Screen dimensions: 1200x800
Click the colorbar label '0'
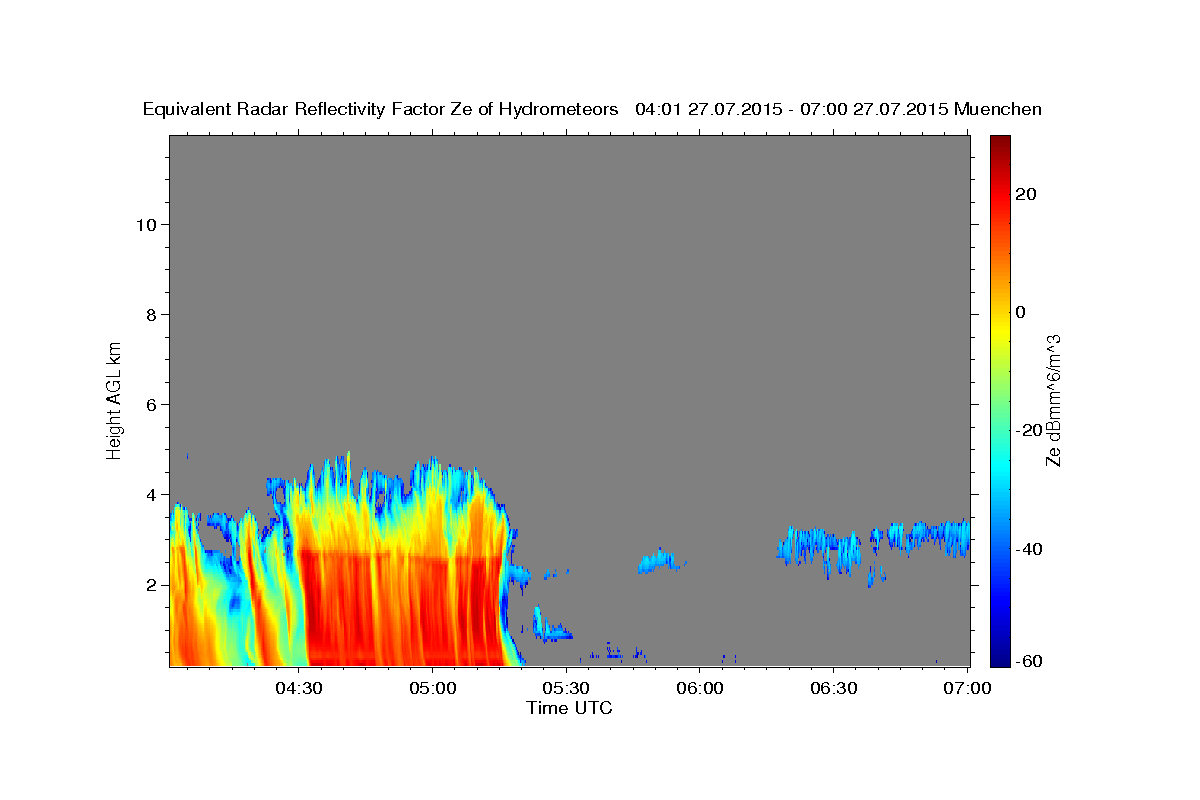pos(1021,312)
